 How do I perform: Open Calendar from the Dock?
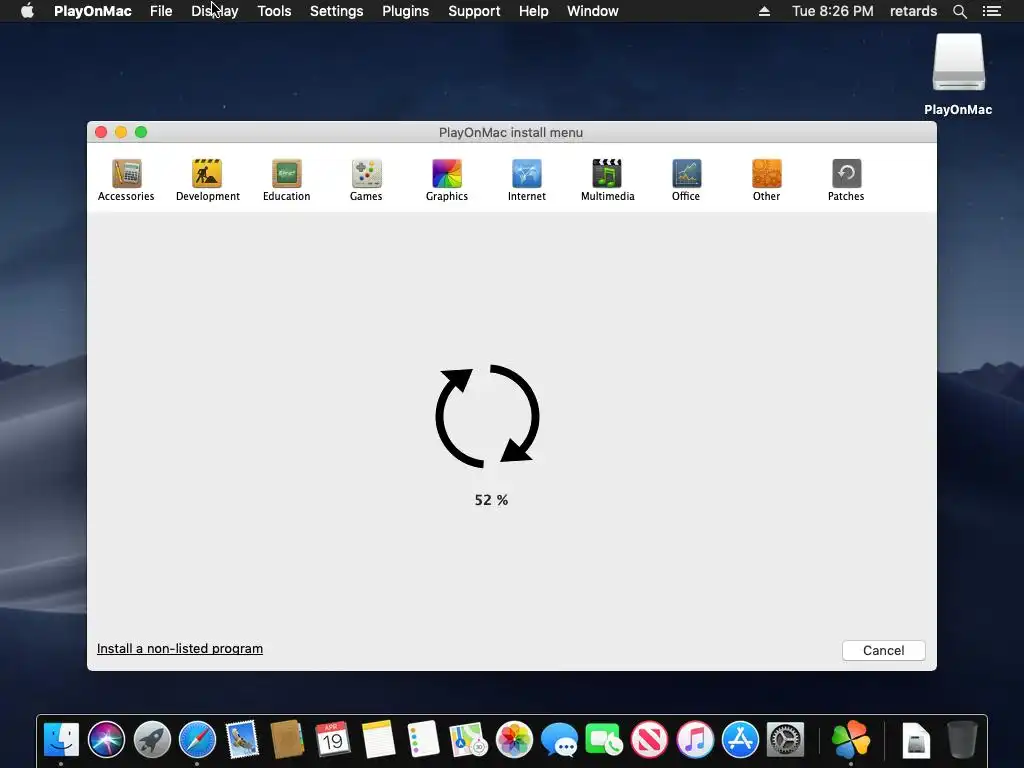pyautogui.click(x=333, y=739)
